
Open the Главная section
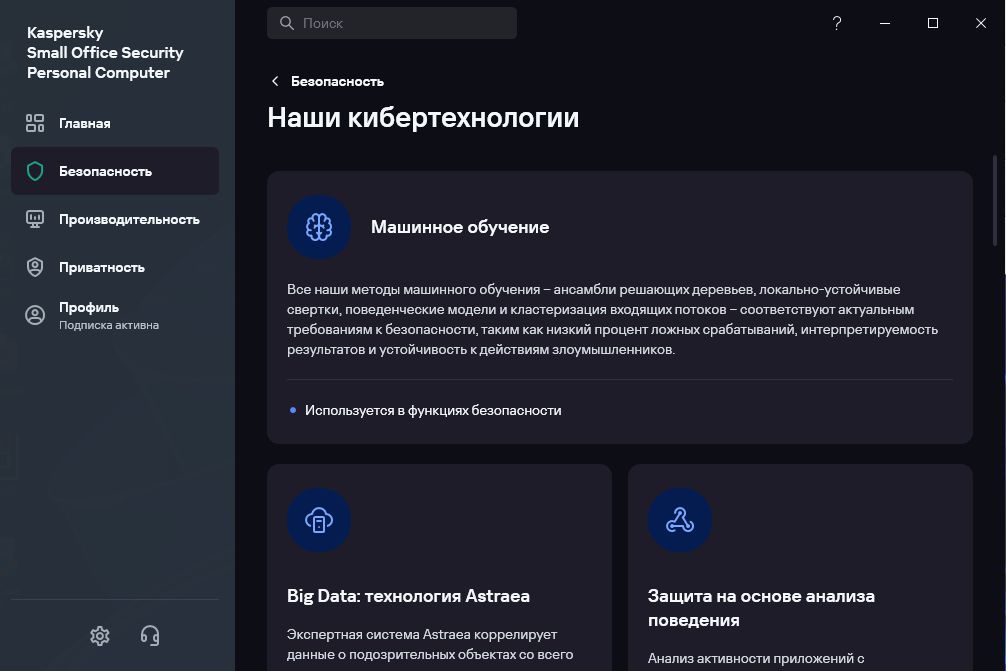114,123
